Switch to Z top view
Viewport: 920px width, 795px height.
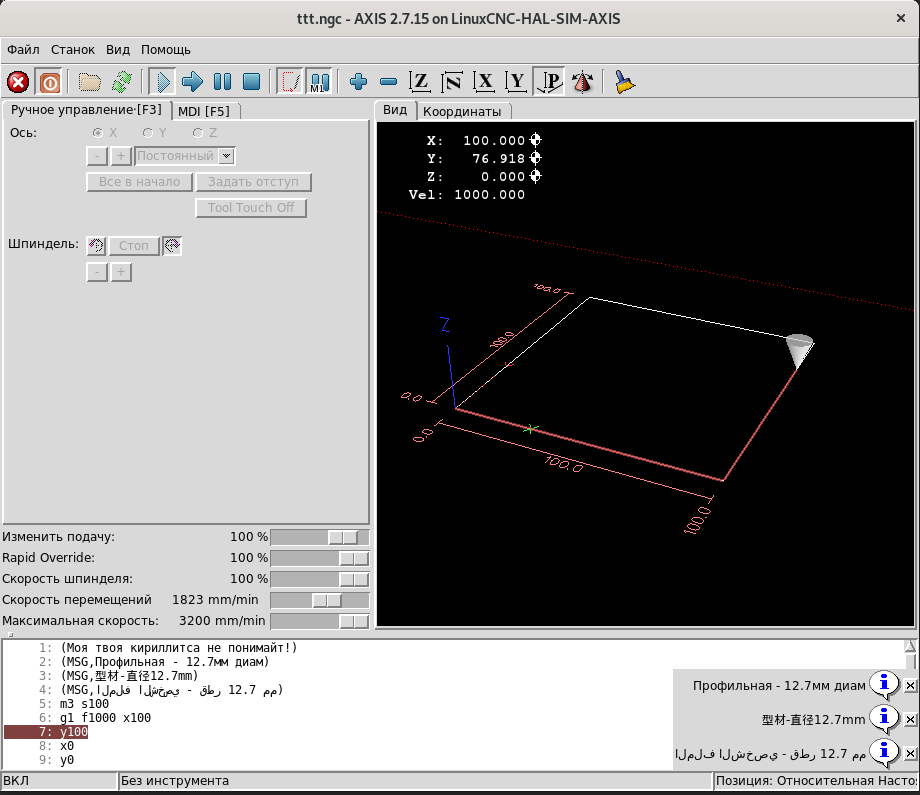click(421, 82)
